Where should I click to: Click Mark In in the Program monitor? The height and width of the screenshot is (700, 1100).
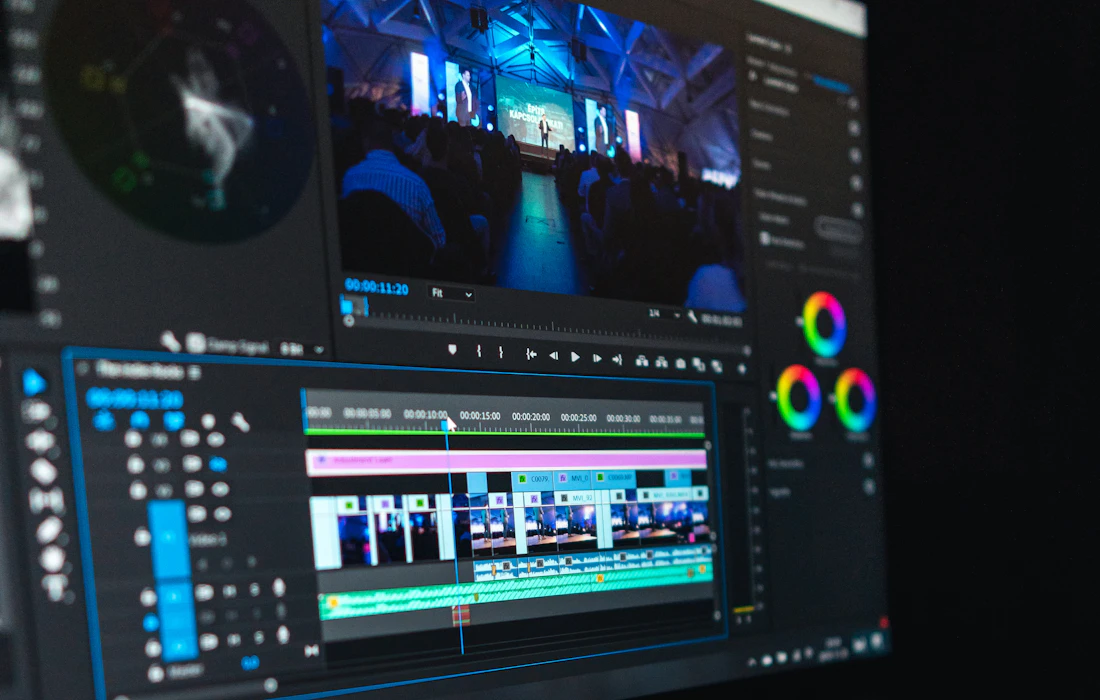click(479, 351)
